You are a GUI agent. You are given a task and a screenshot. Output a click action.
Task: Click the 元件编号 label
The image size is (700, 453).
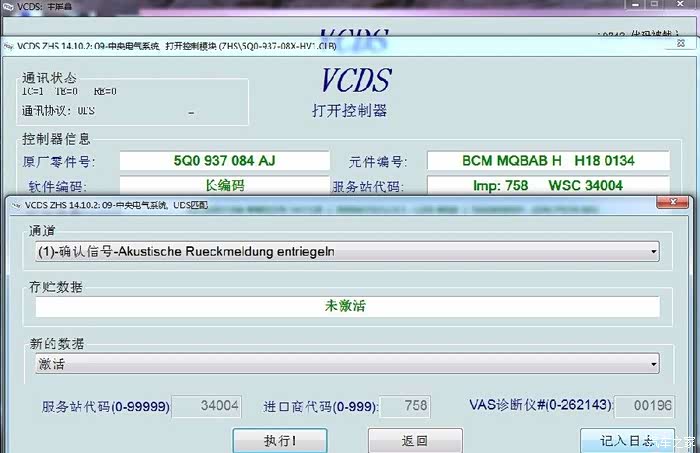coord(378,162)
